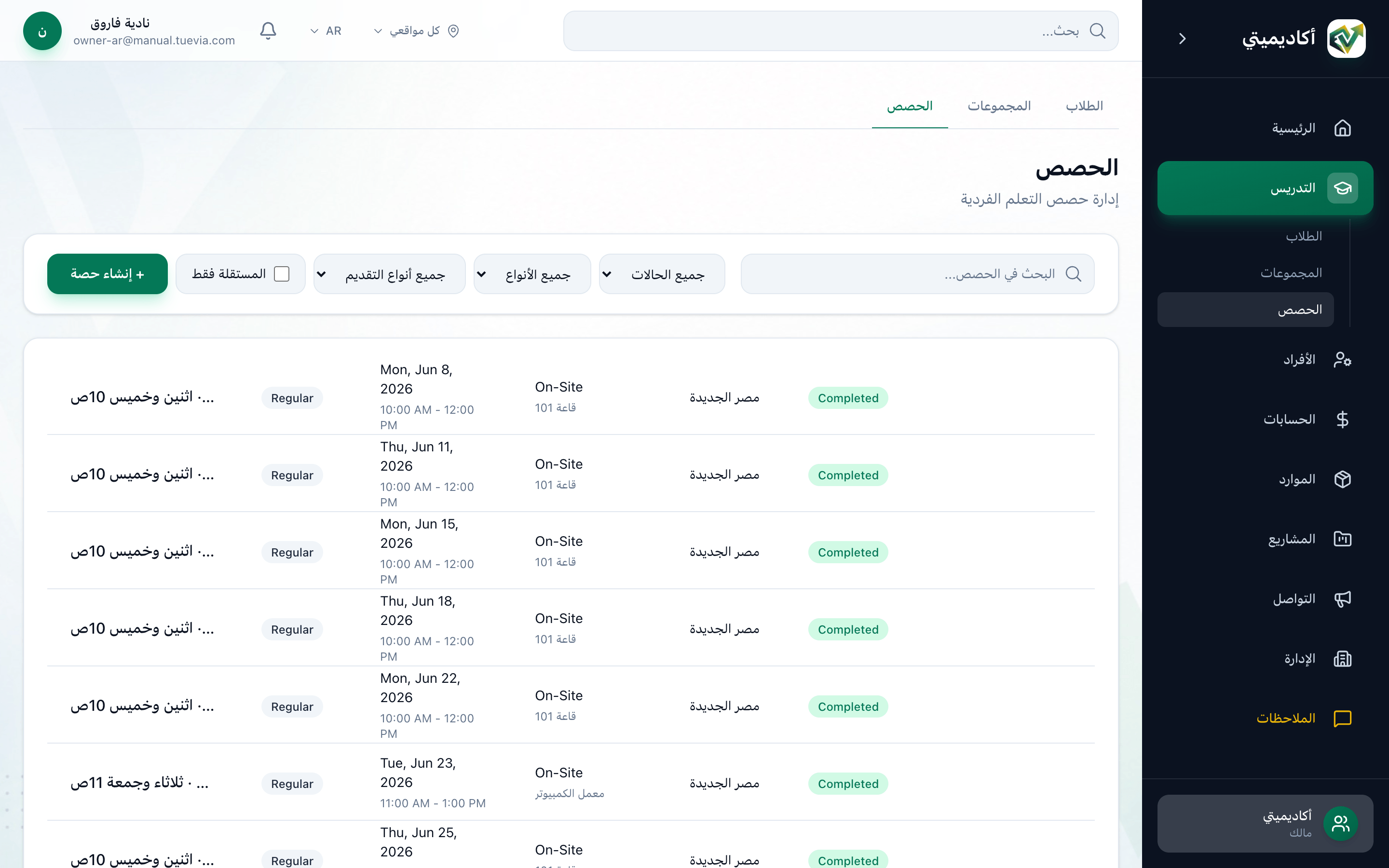Open the أكاديميتي مالك organization switcher
Viewport: 1389px width, 868px height.
pyautogui.click(x=1265, y=823)
